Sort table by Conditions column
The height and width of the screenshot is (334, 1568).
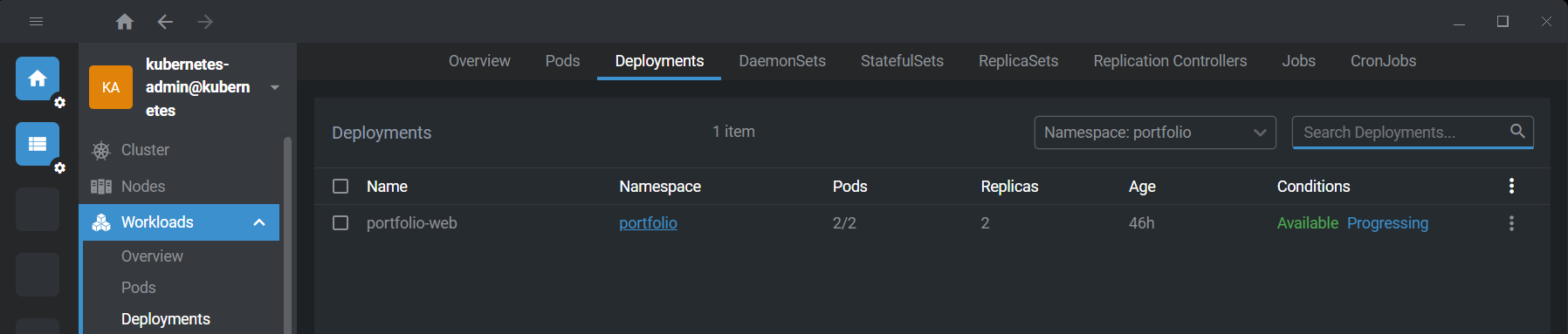coord(1313,187)
